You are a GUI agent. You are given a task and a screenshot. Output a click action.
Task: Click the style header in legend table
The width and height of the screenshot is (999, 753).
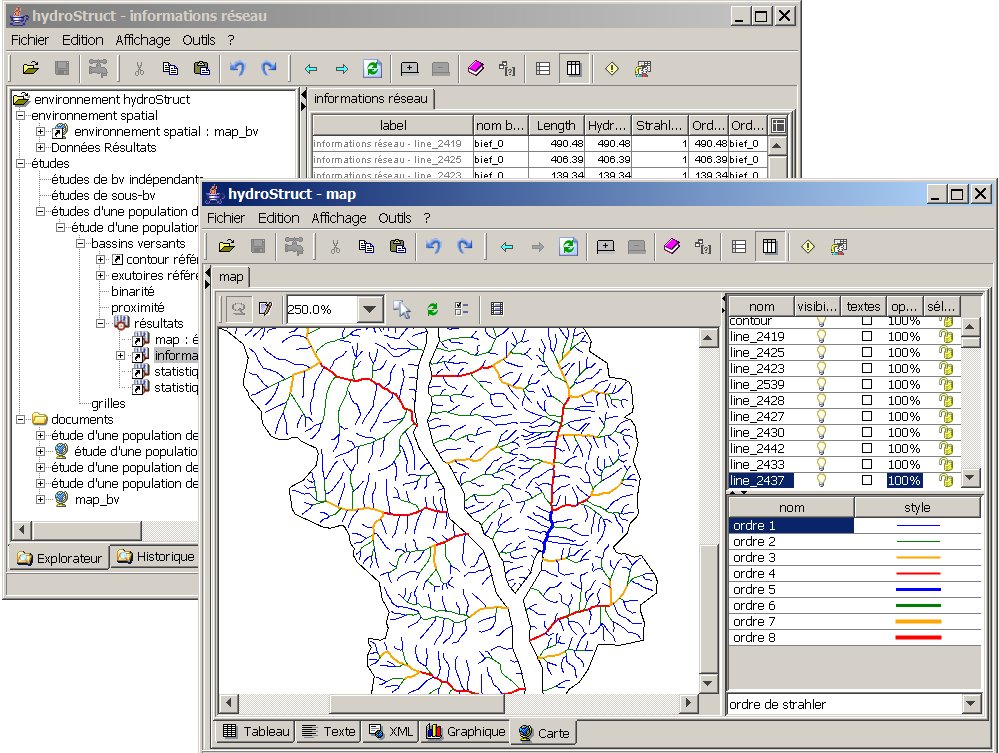(917, 507)
